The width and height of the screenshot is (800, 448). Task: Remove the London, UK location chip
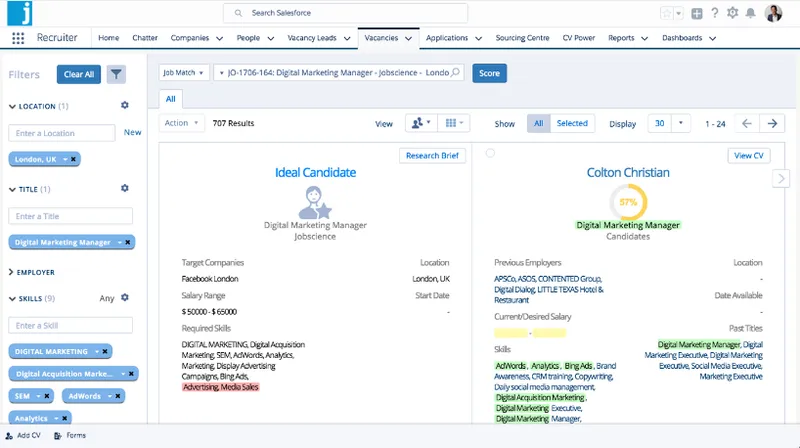73,159
